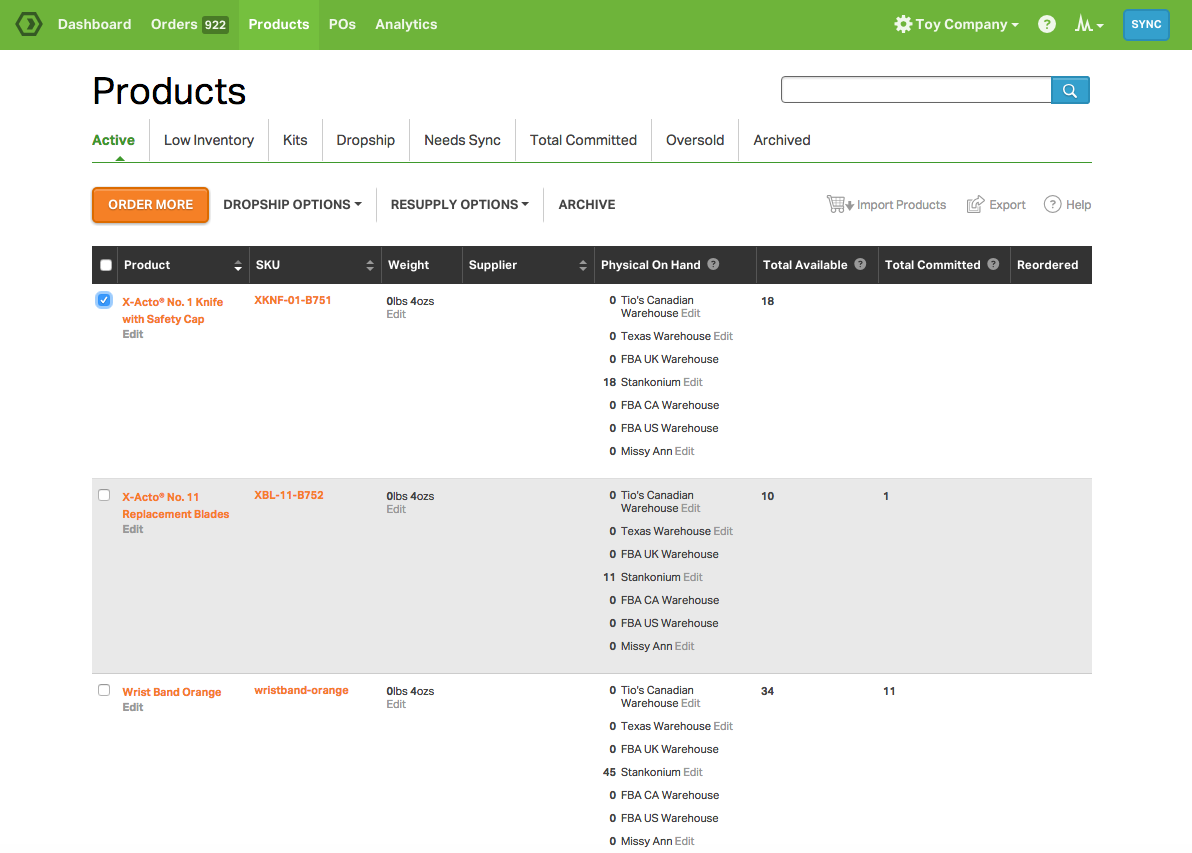This screenshot has height=853, width=1192.
Task: Edit the Stankonium warehouse quantity for wristband-orange
Action: pos(691,771)
